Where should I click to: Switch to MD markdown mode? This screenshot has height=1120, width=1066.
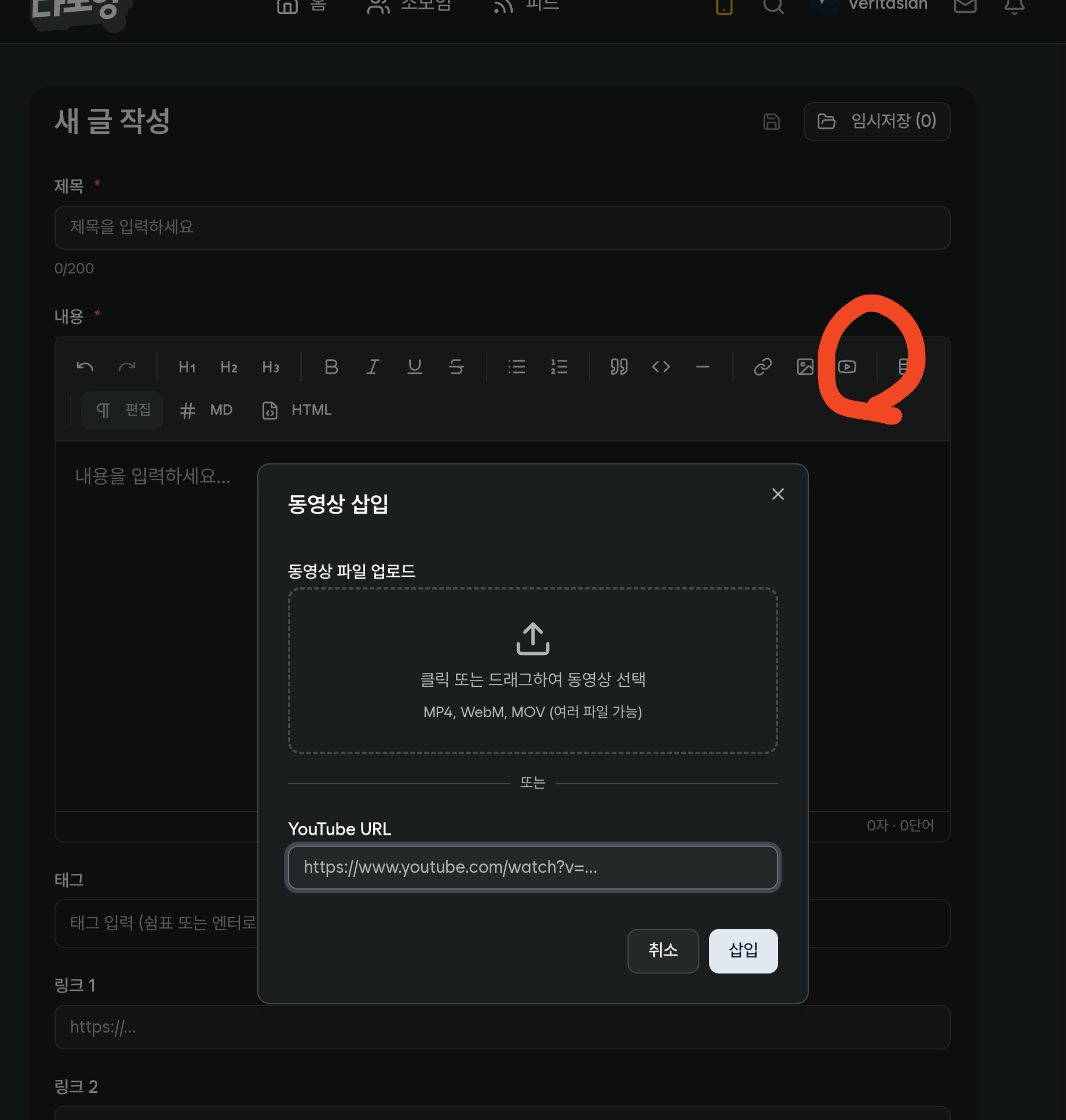pos(206,410)
